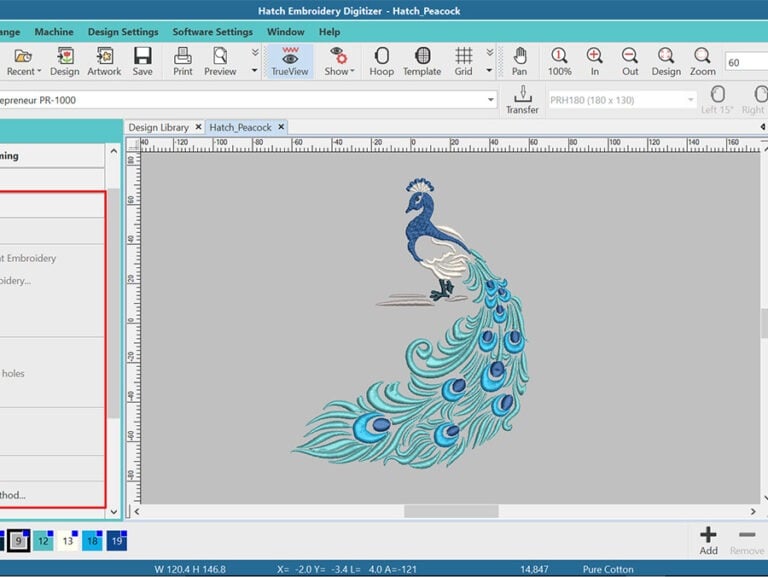Click canvas horizontal scroll right arrow

pyautogui.click(x=753, y=511)
